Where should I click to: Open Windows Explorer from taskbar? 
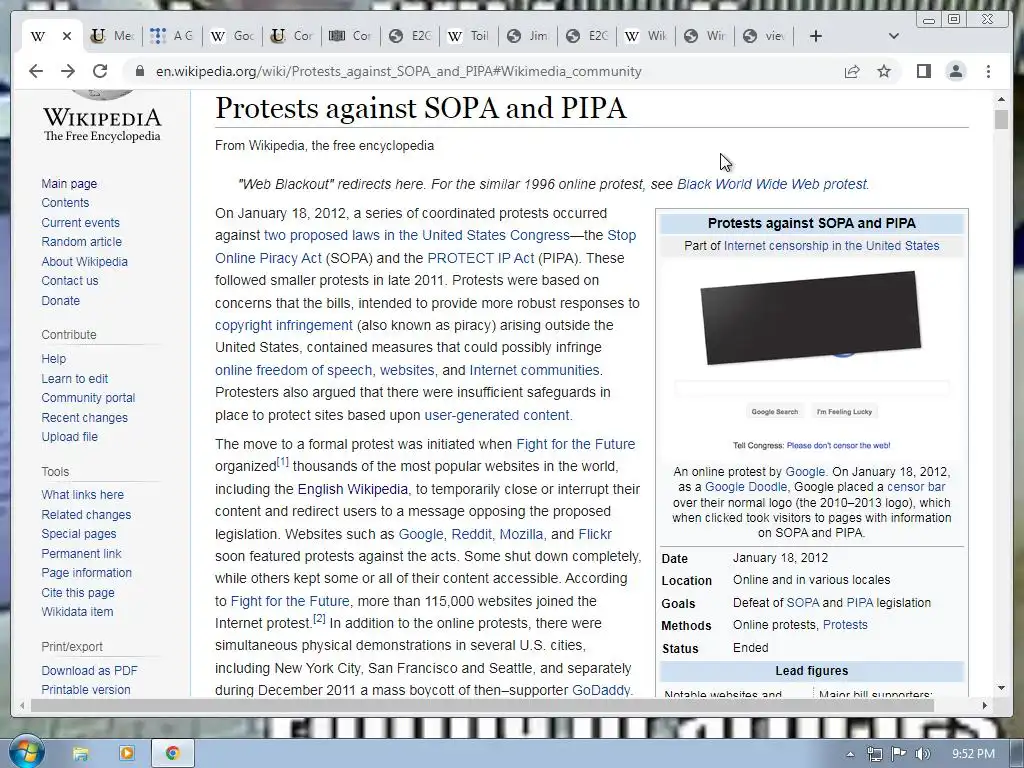(80, 754)
